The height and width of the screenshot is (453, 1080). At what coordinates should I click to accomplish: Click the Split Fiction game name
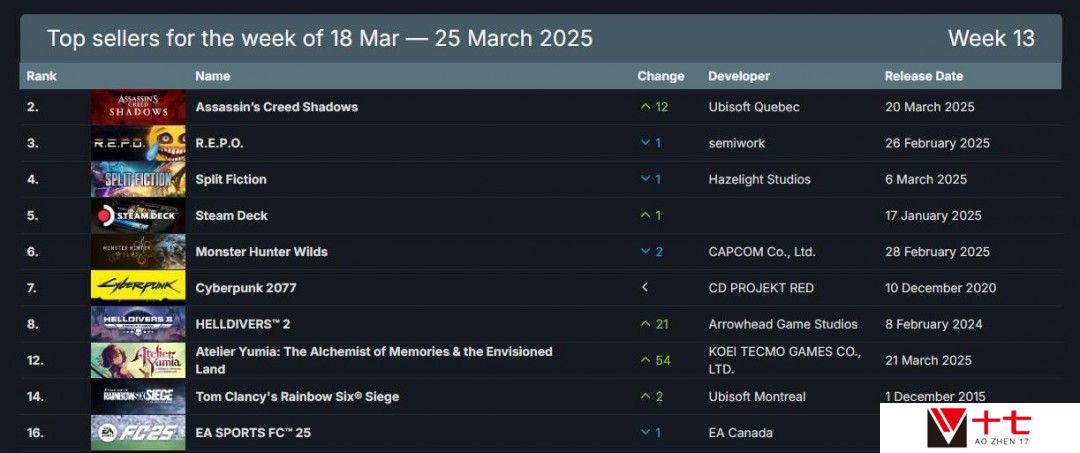click(x=231, y=179)
